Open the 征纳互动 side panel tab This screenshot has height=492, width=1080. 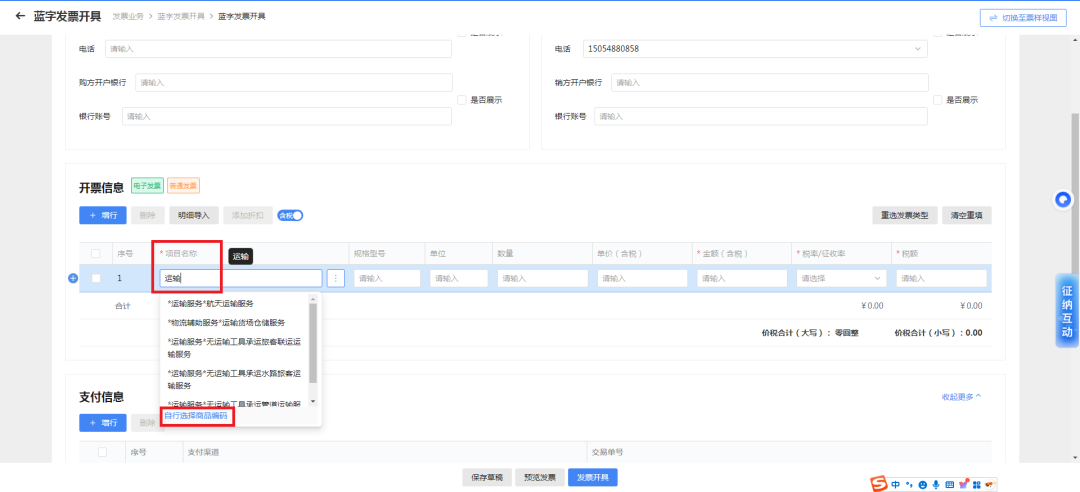[1067, 310]
